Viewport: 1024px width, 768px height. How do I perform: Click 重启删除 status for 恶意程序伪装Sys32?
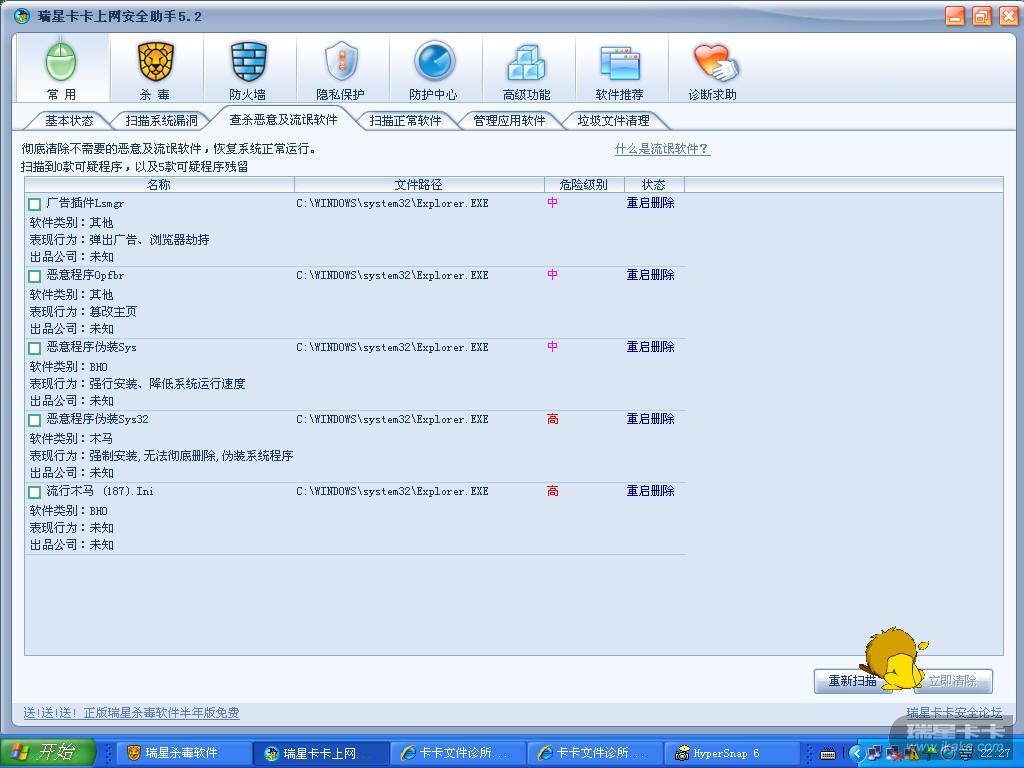pos(650,419)
